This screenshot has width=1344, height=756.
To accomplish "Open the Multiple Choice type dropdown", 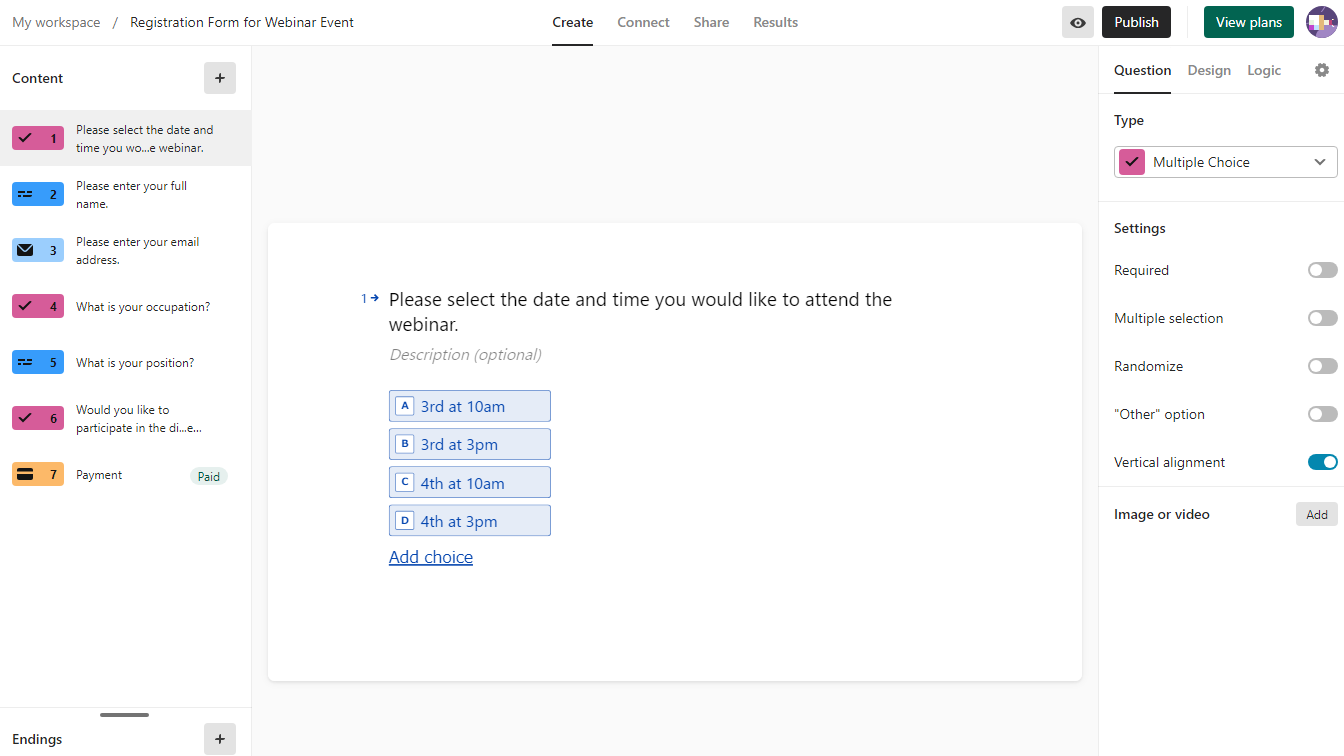I will pos(1225,162).
